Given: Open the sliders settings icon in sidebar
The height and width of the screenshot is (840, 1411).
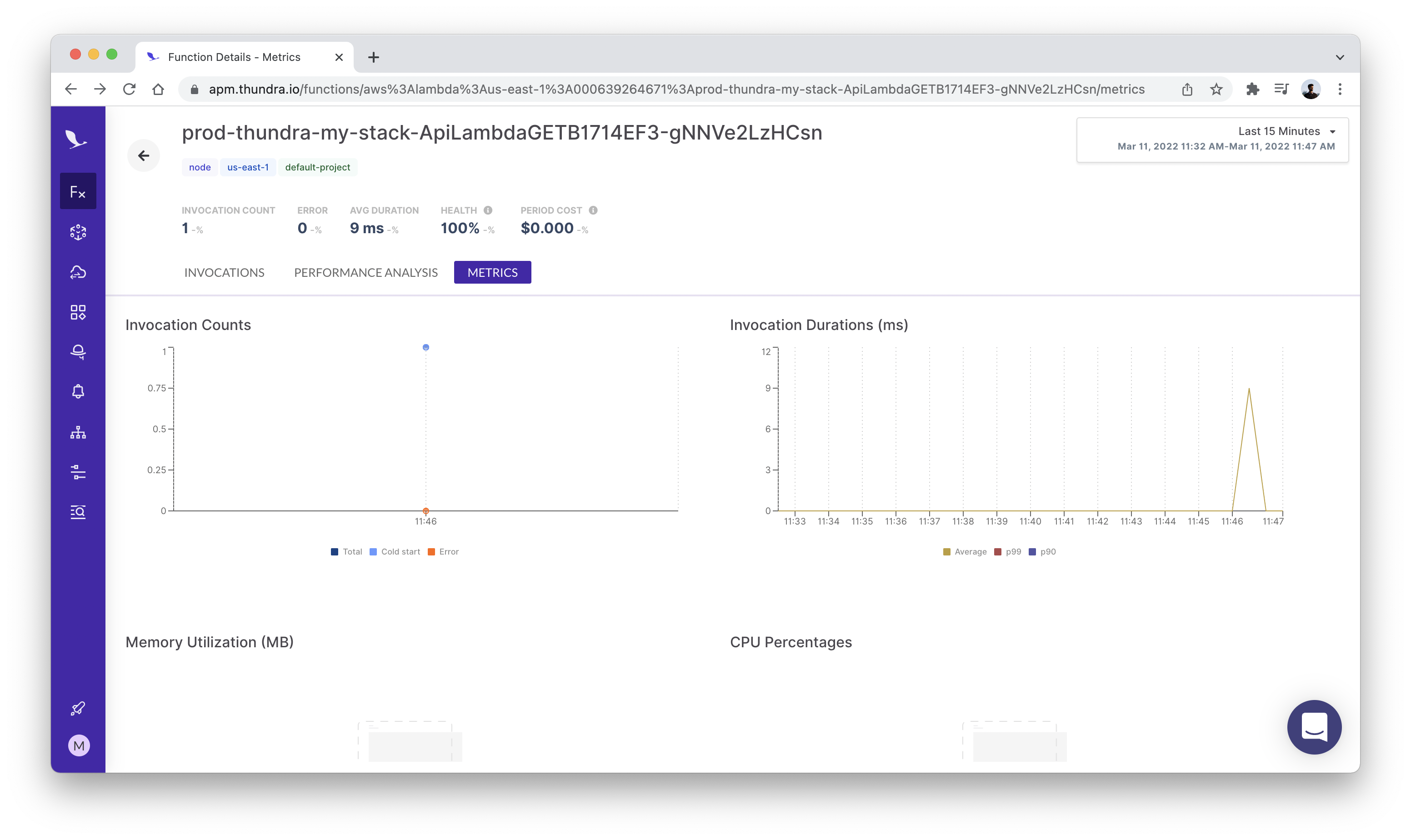Looking at the screenshot, I should pyautogui.click(x=78, y=472).
